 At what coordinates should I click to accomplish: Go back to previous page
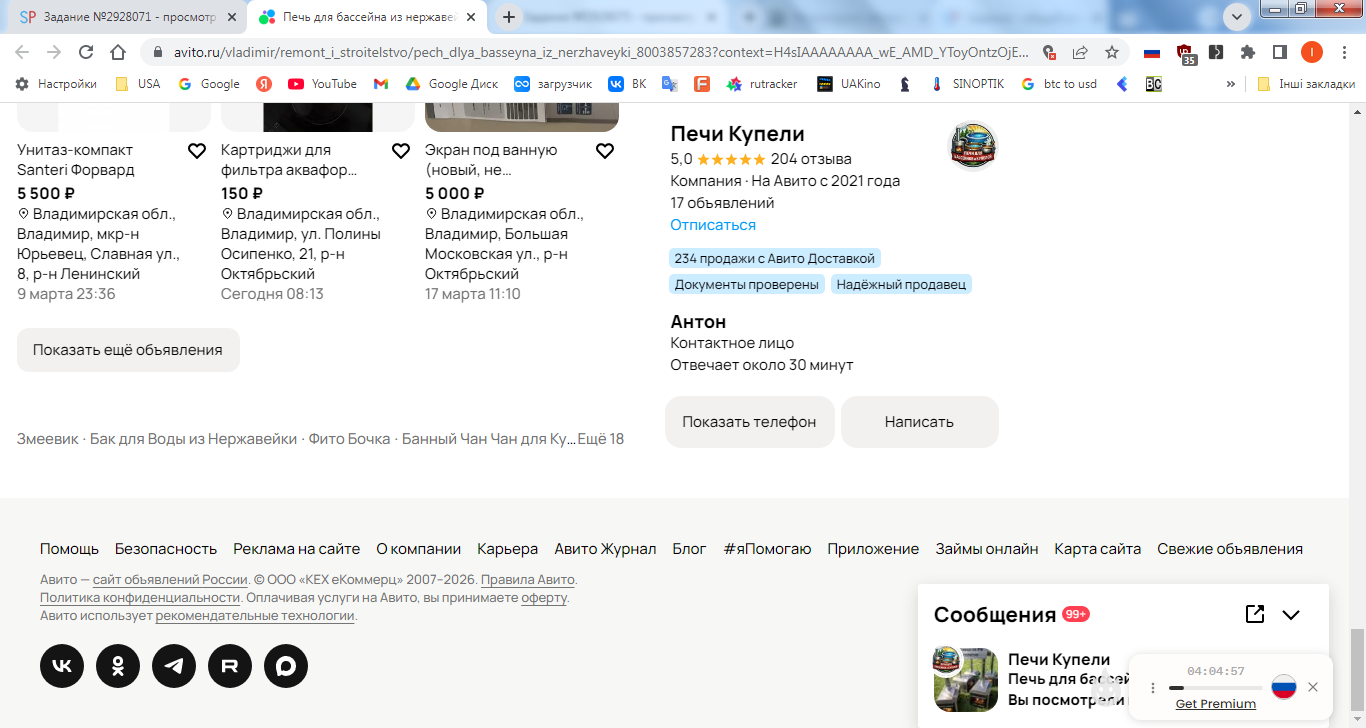[22, 52]
